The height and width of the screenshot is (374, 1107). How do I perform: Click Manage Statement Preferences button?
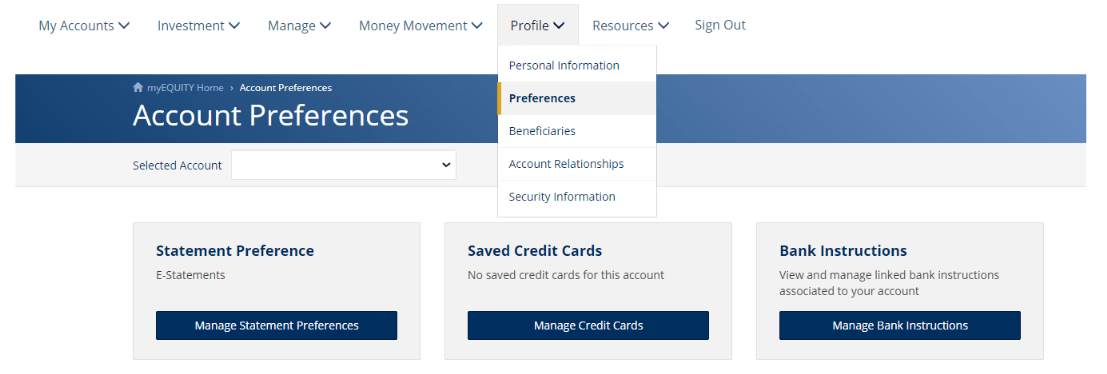pyautogui.click(x=277, y=325)
